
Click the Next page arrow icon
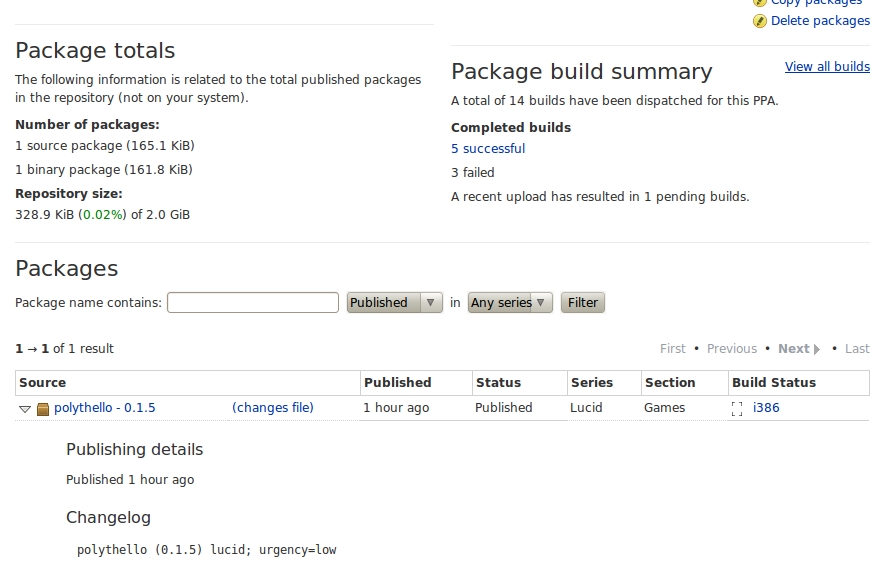817,349
